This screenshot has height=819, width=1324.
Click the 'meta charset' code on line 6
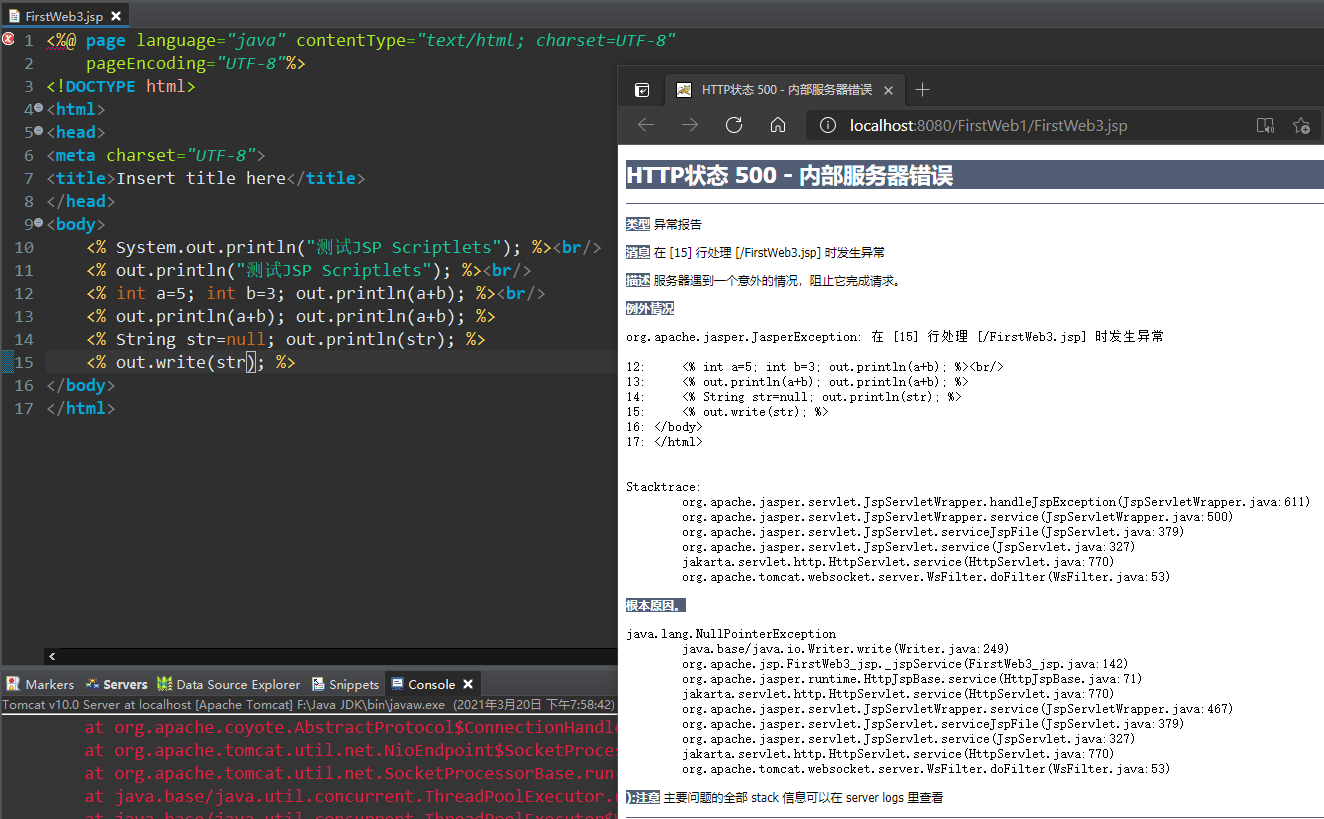tap(156, 155)
